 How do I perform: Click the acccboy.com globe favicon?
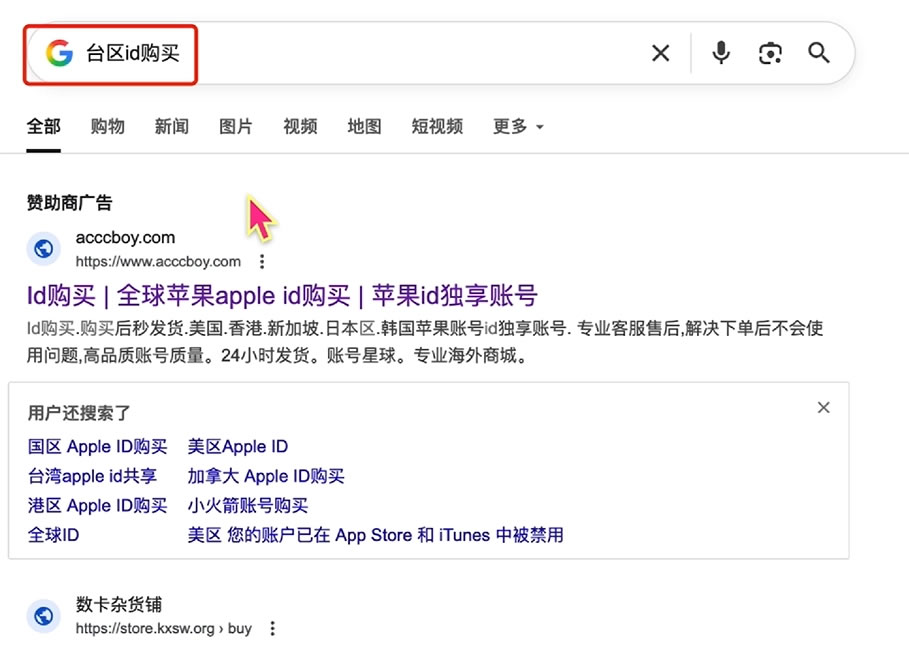(x=44, y=249)
